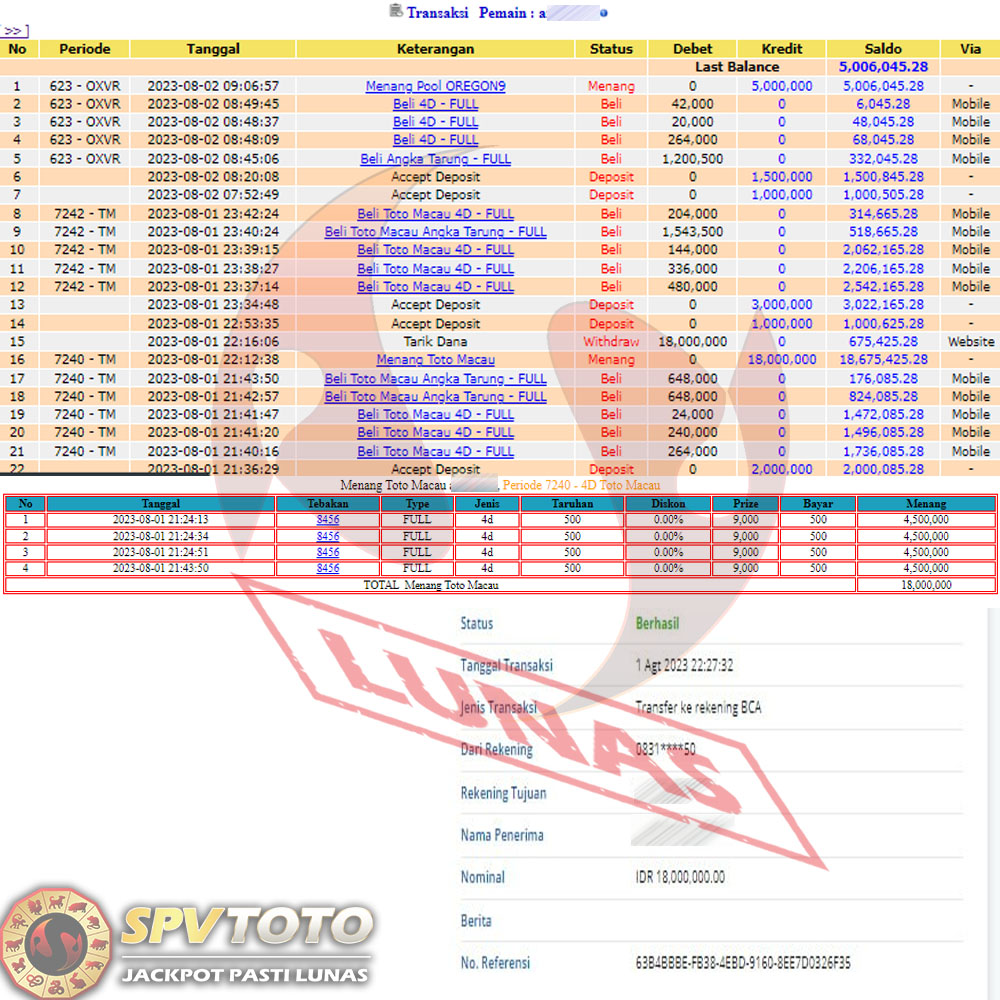Viewport: 1000px width, 1000px height.
Task: Click the small blue dot after player name
Action: [603, 13]
